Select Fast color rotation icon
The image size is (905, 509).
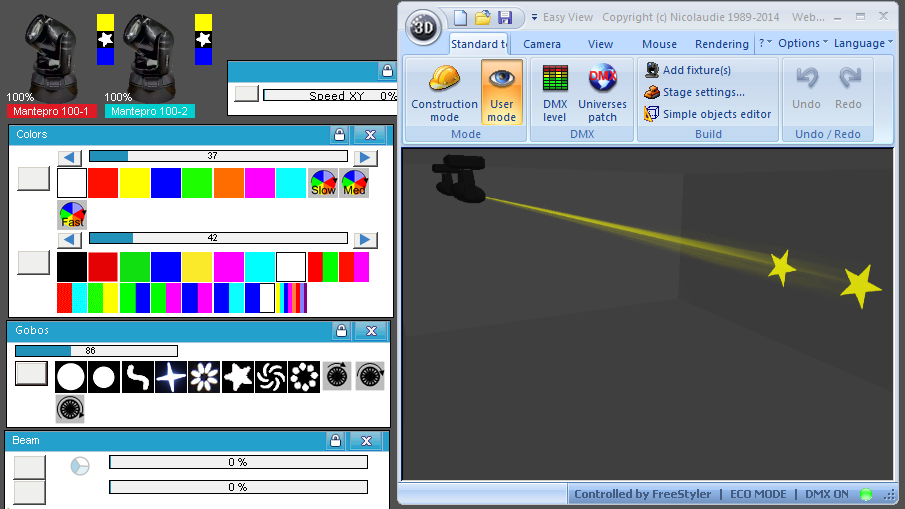72,215
